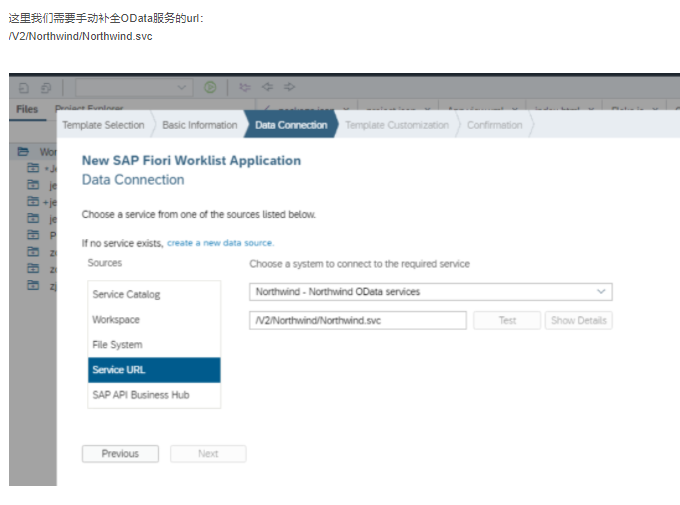Select the File System source

point(154,345)
